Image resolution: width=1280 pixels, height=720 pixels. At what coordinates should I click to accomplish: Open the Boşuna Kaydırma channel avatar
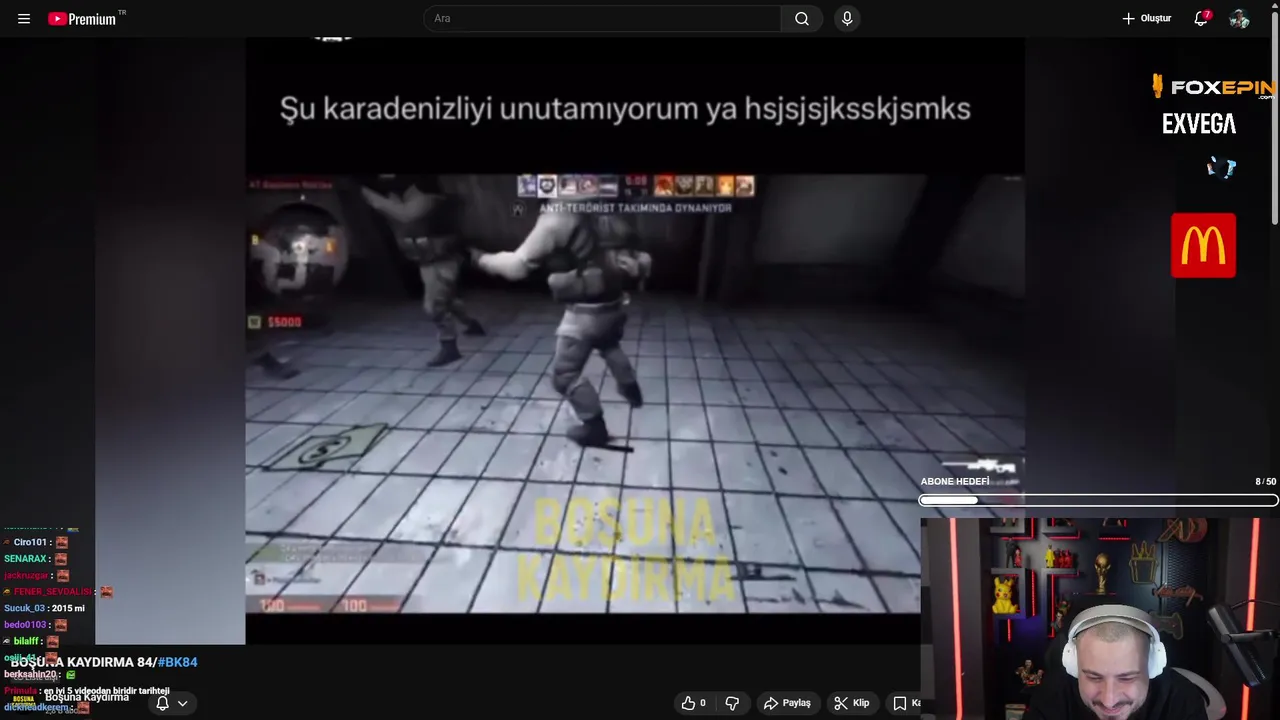pos(22,700)
